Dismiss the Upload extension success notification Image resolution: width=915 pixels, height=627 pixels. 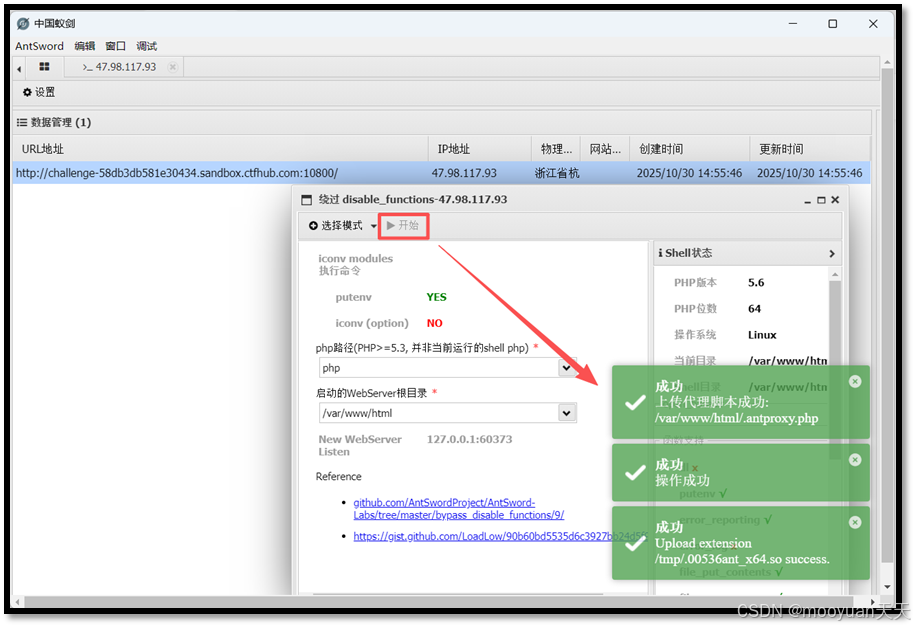click(855, 523)
